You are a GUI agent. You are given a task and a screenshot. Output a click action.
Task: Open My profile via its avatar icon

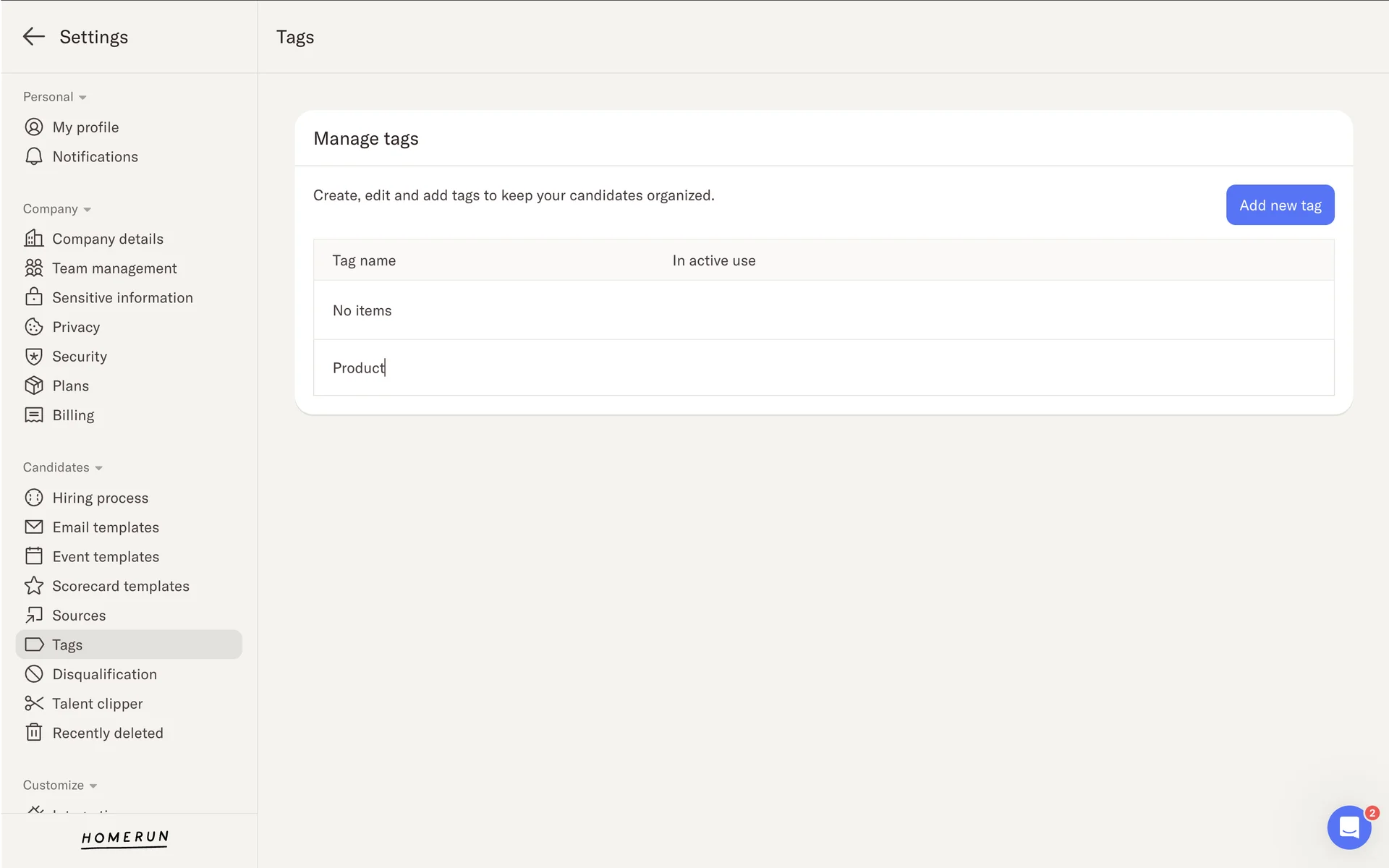33,127
